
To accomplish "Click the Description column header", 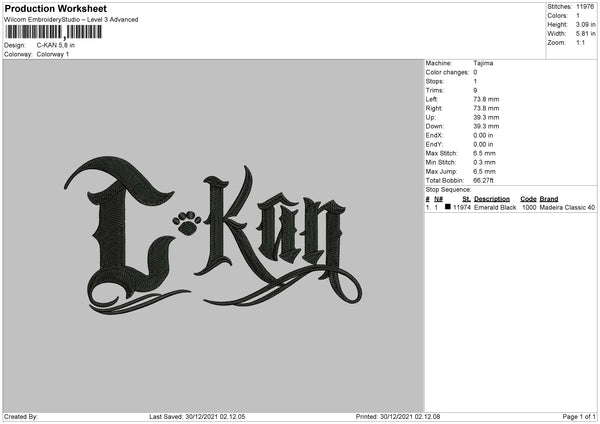I will (x=492, y=199).
